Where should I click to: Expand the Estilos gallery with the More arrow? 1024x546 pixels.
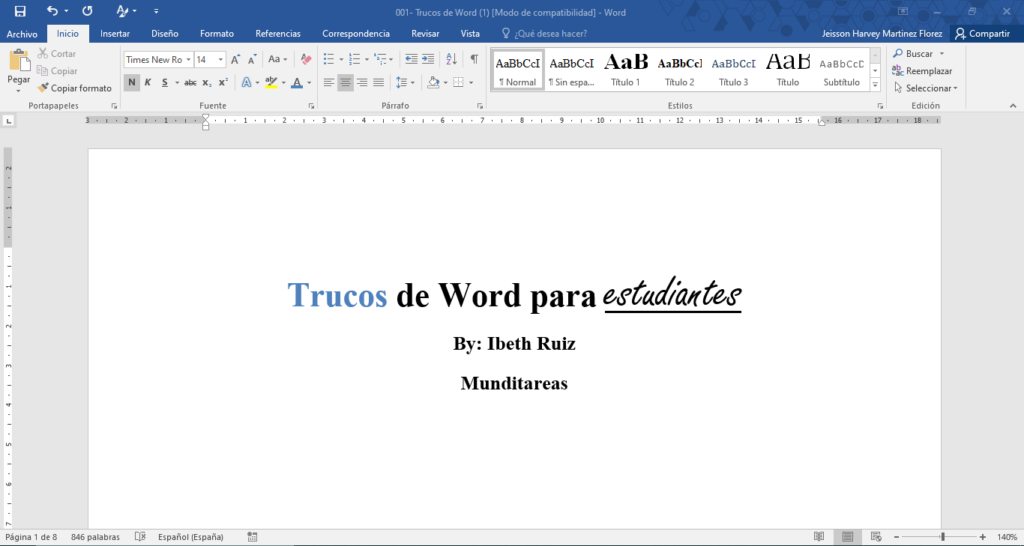(x=876, y=84)
